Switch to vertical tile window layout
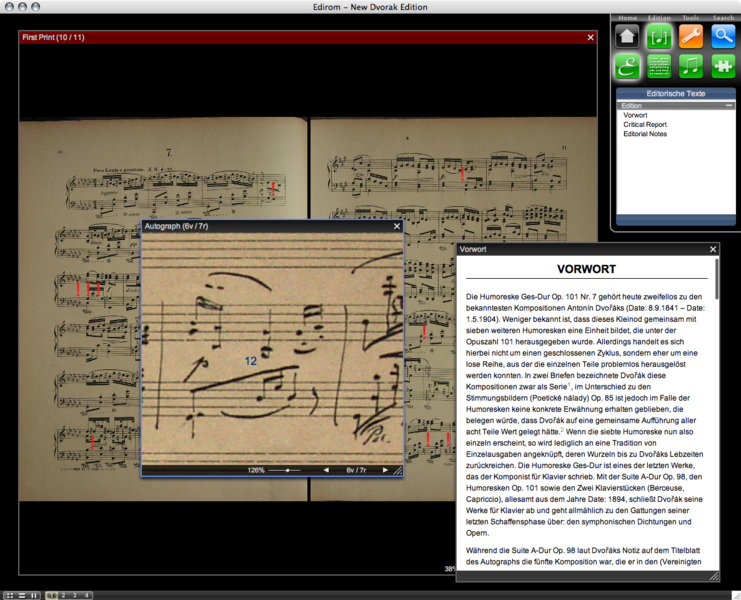 coord(34,595)
